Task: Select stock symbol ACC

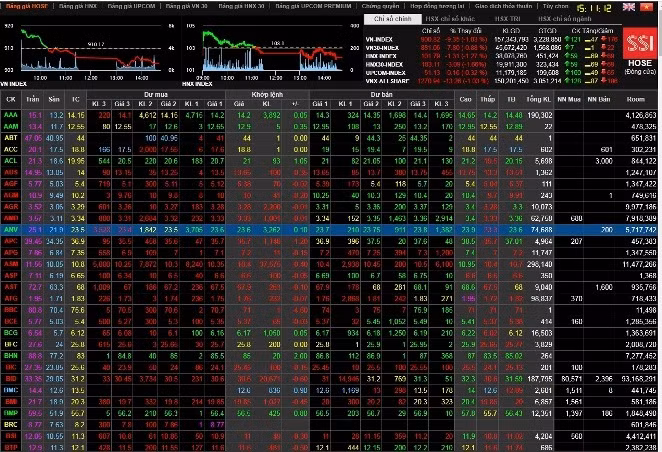Action: (11, 149)
